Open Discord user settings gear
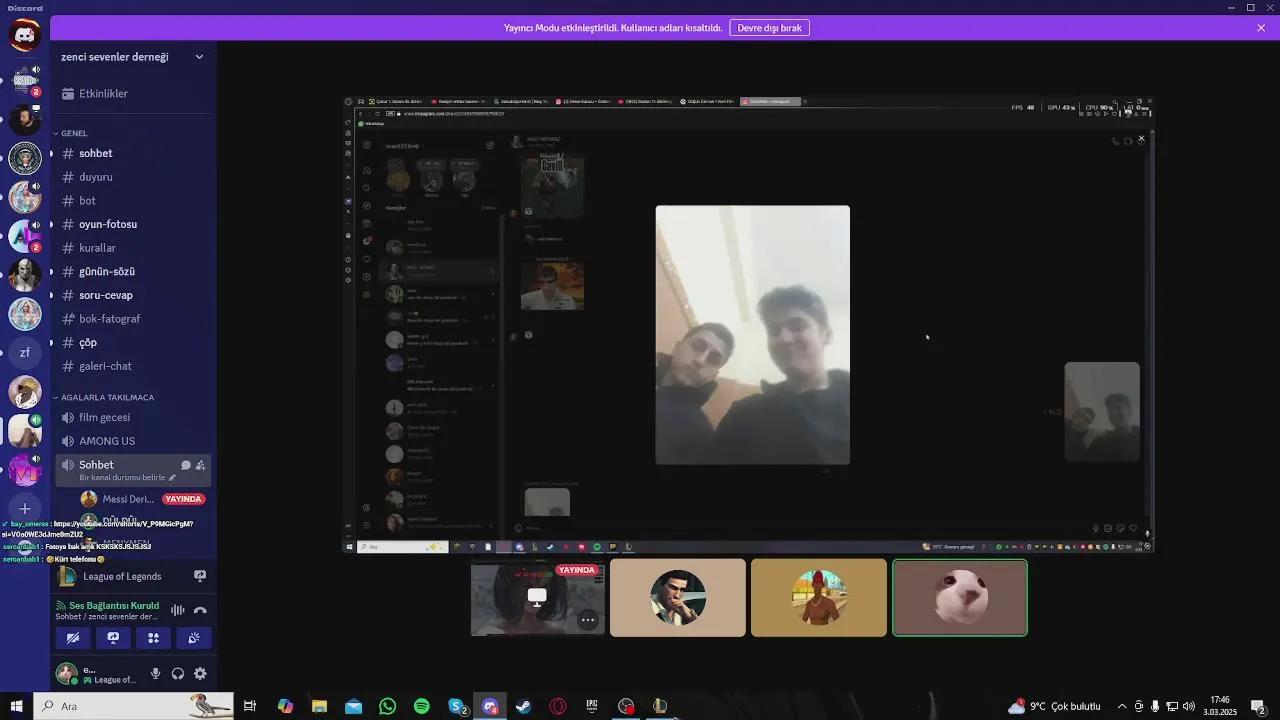The image size is (1280, 720). click(x=200, y=674)
